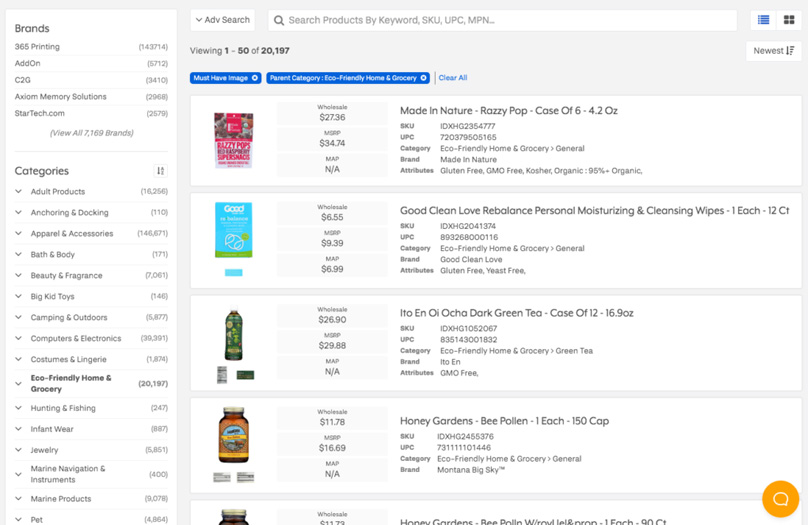Remove the Parent Category filter chip

tap(424, 78)
